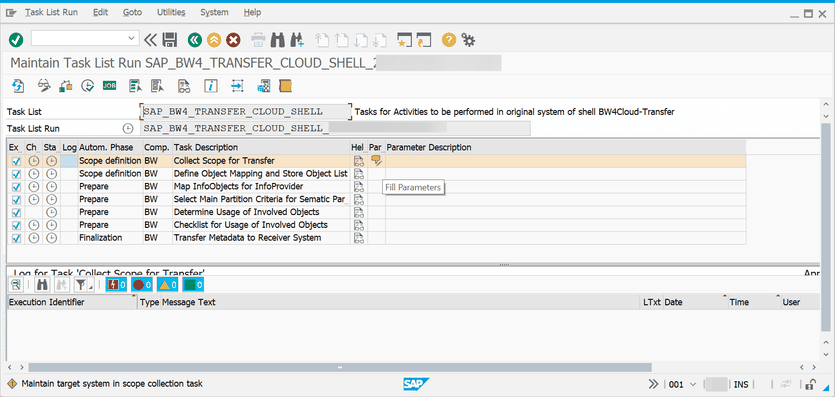Uncheck execute box for Define Object Mapping row
Screen dimensions: 835x397
[16, 173]
